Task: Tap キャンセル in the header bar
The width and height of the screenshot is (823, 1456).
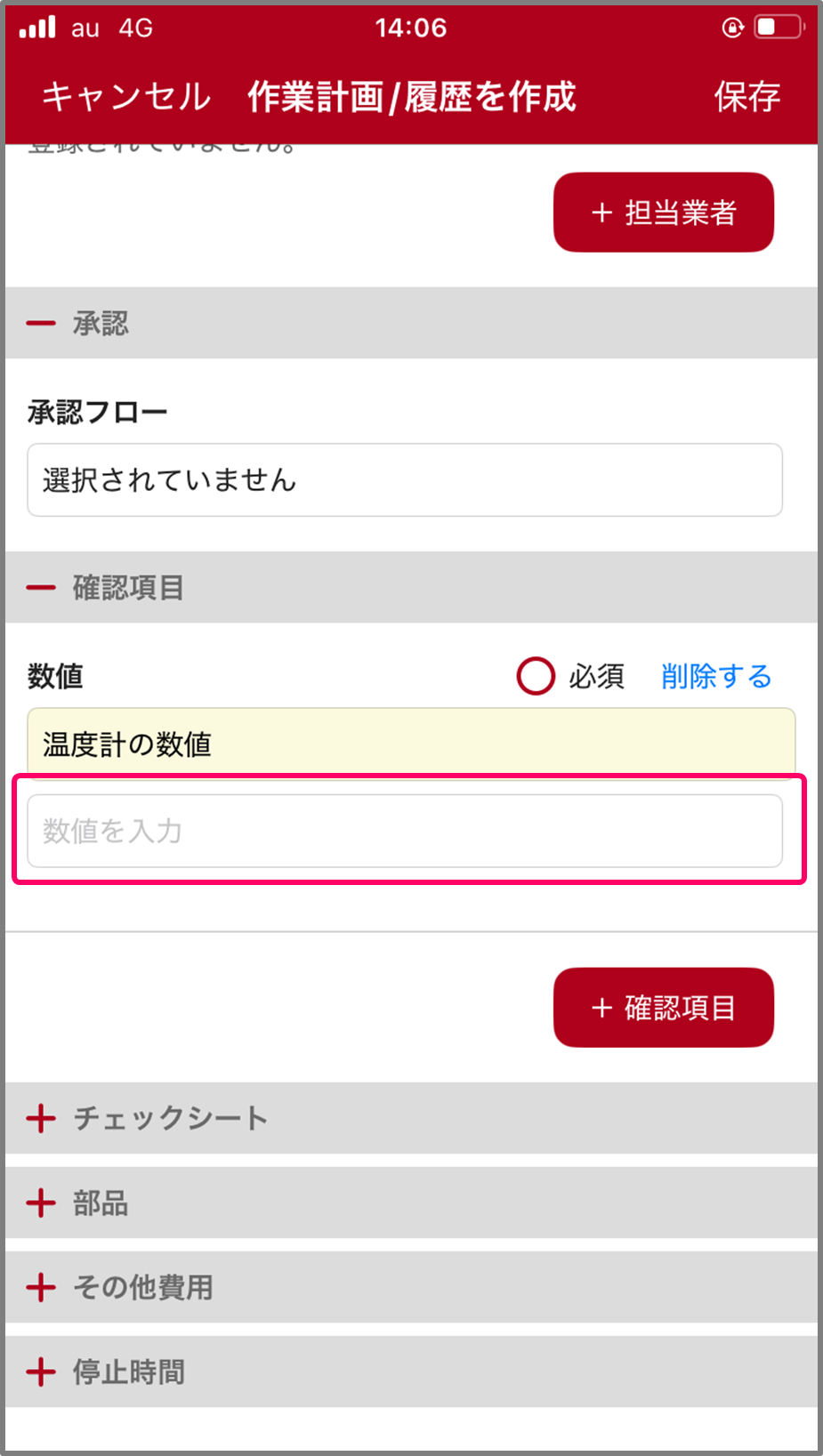Action: [x=126, y=96]
